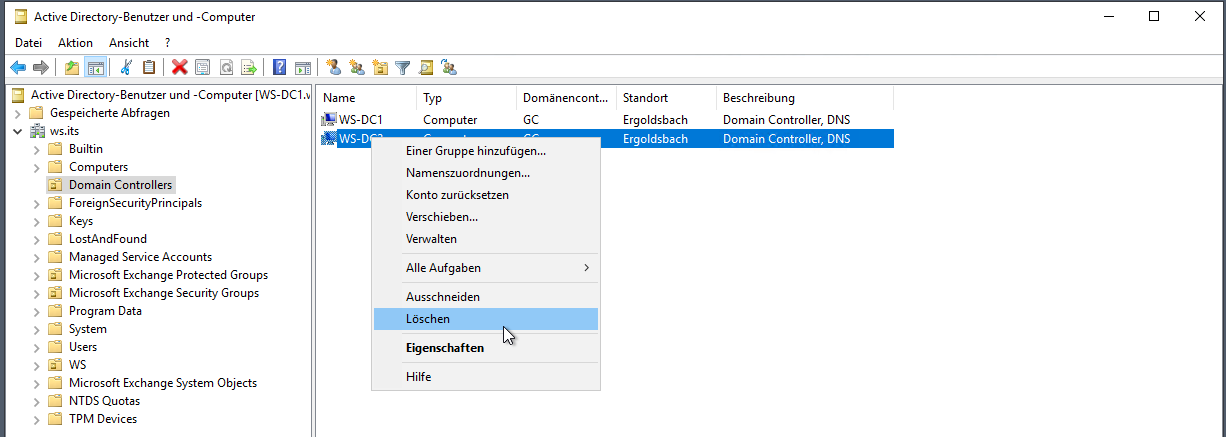Viewport: 1226px width, 437px height.
Task: Expand the Managed Service Accounts node
Action: coord(37,257)
